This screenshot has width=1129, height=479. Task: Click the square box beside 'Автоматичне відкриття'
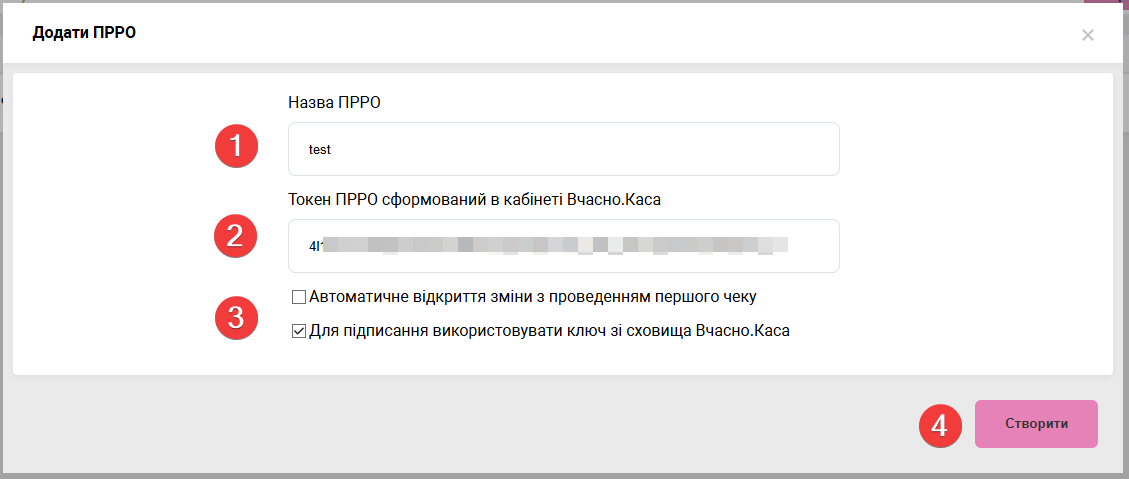(298, 297)
